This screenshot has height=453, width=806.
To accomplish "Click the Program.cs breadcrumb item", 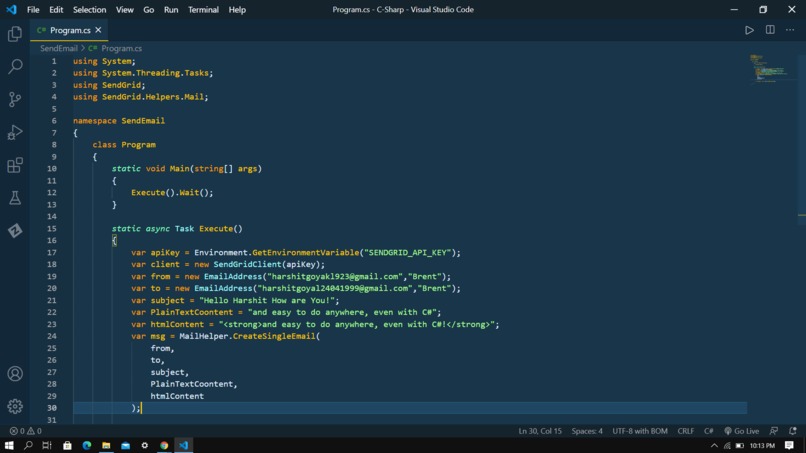I will [121, 48].
